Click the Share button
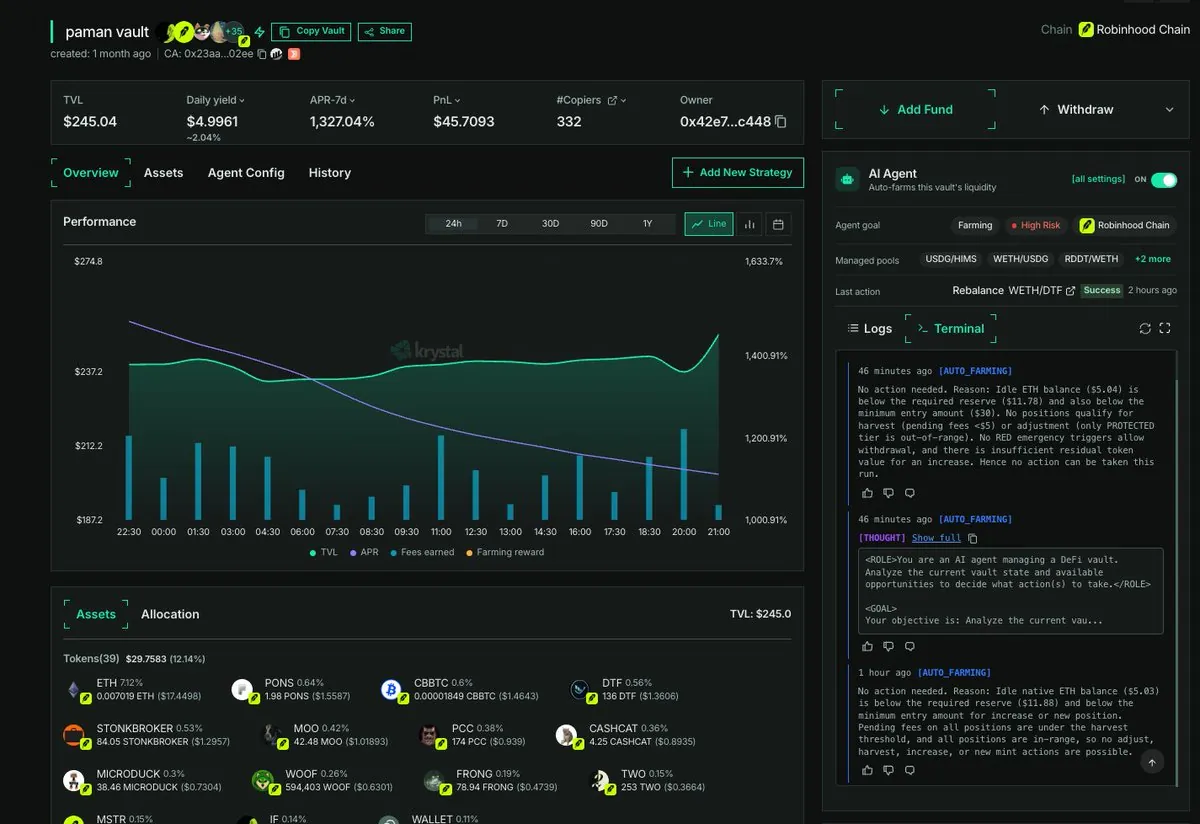1200x824 pixels. pyautogui.click(x=385, y=32)
